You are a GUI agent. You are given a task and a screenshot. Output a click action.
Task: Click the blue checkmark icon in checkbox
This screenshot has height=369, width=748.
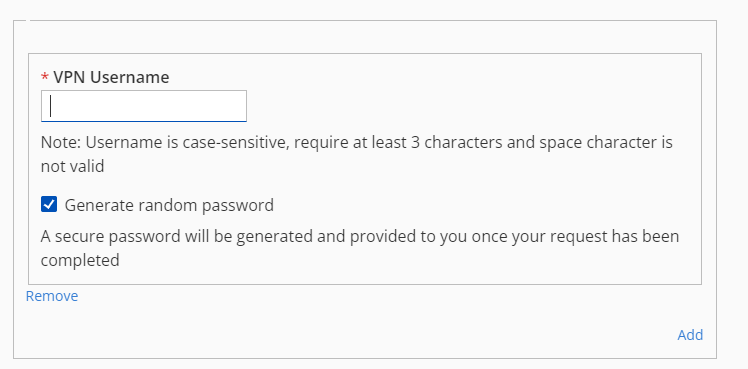tap(49, 205)
